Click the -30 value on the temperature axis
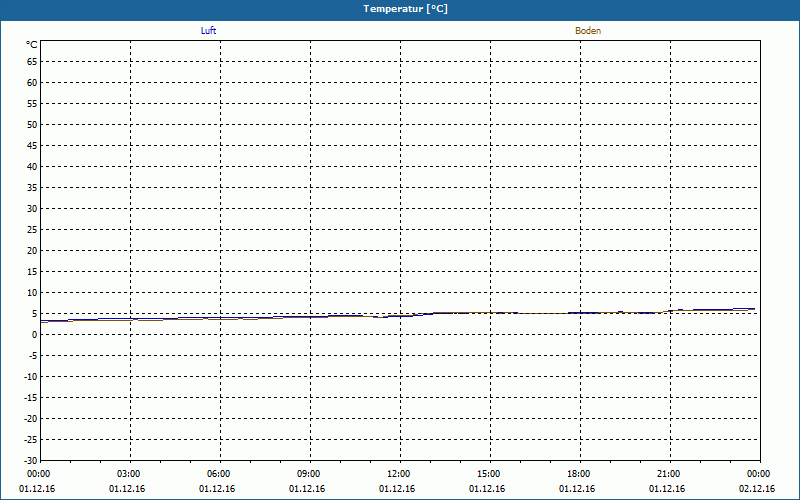The width and height of the screenshot is (800, 500). pos(30,461)
